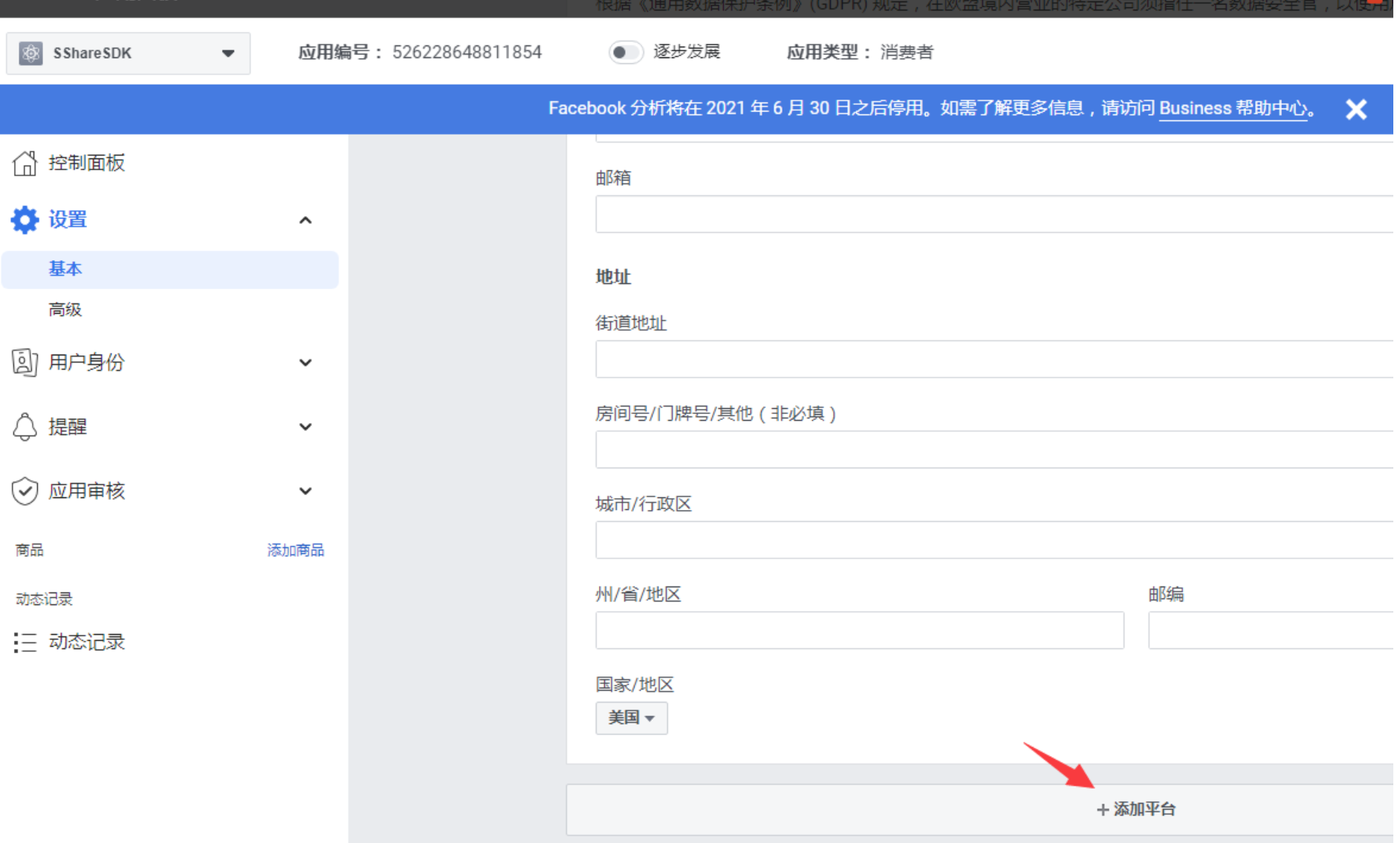Dismiss the Facebook 分析 notice banner

pos(1356,109)
